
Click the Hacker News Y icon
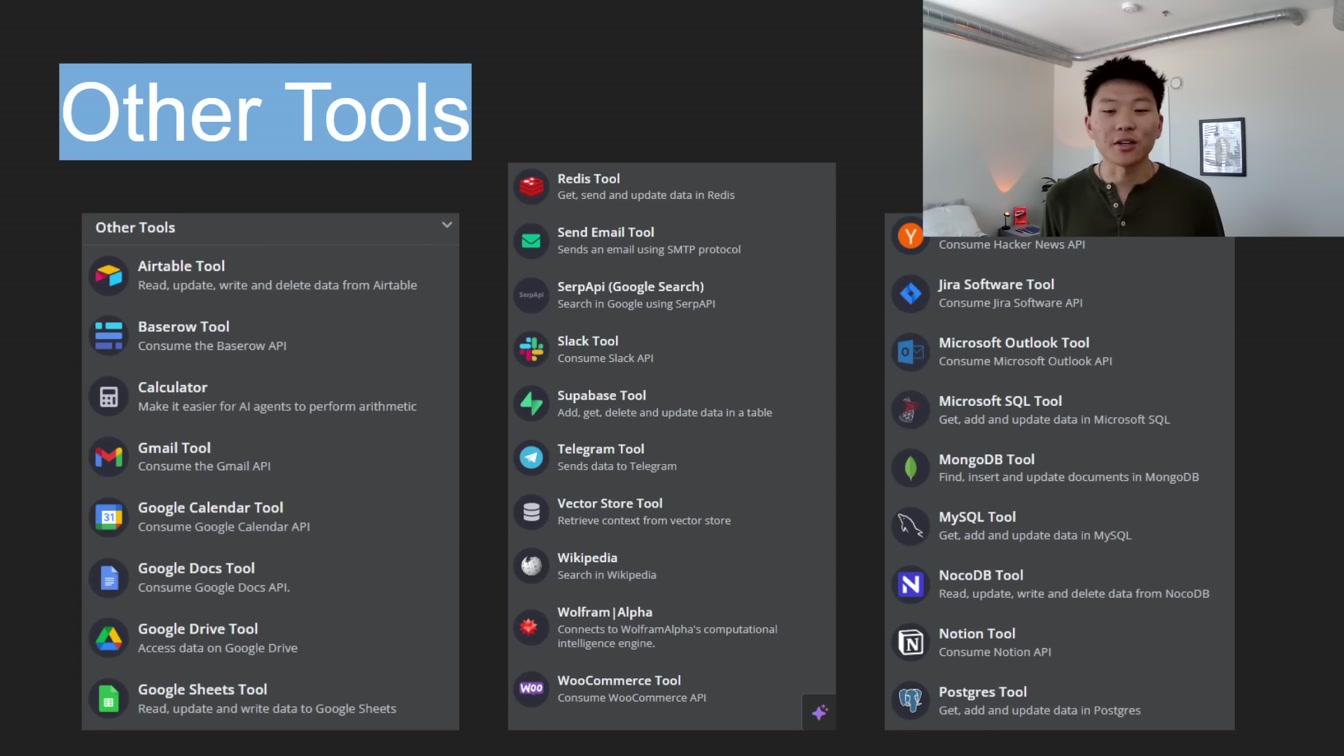pos(910,236)
